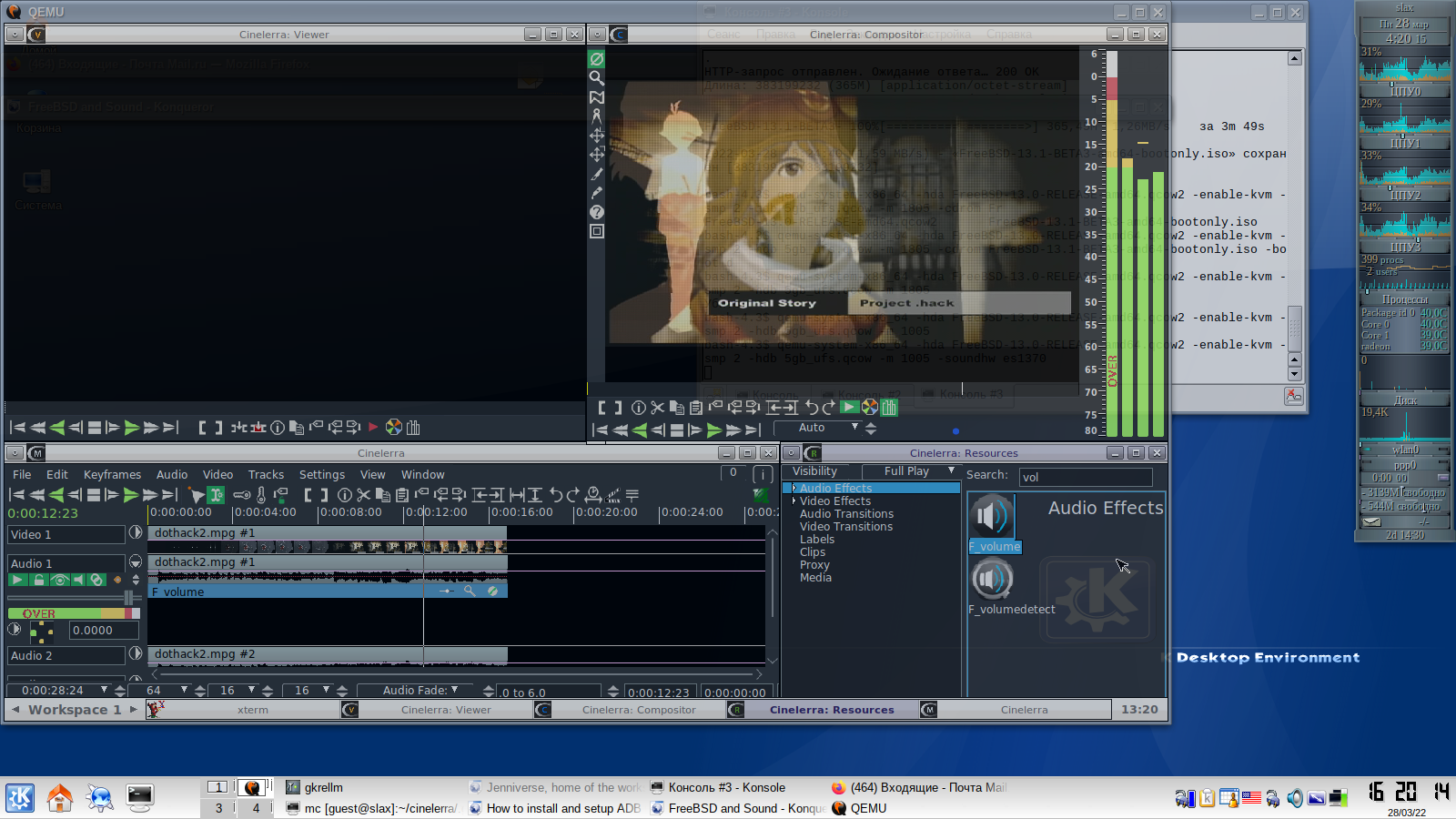Switch to the Visibility tab in Resources

click(814, 471)
